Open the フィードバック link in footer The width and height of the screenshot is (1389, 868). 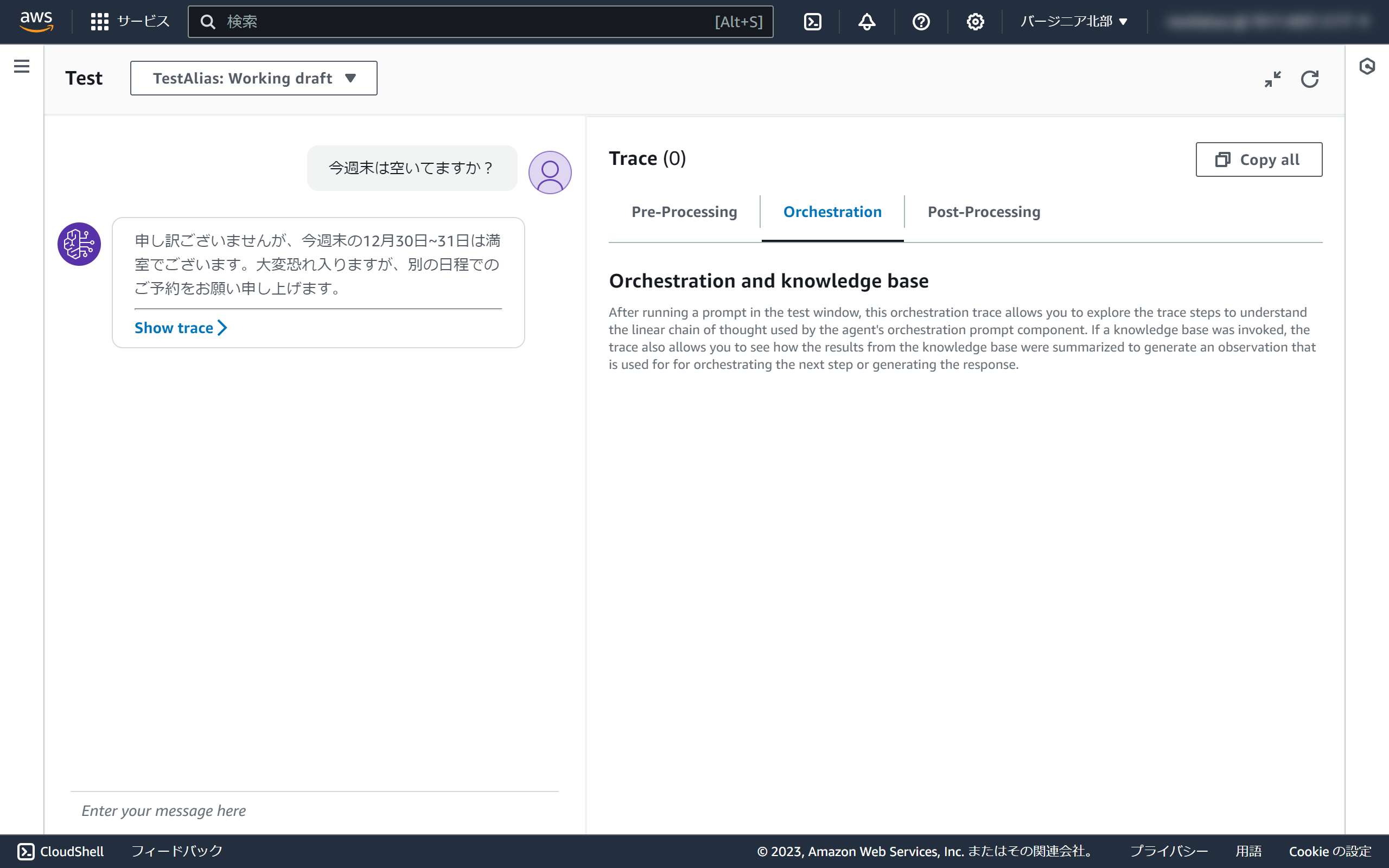(177, 851)
